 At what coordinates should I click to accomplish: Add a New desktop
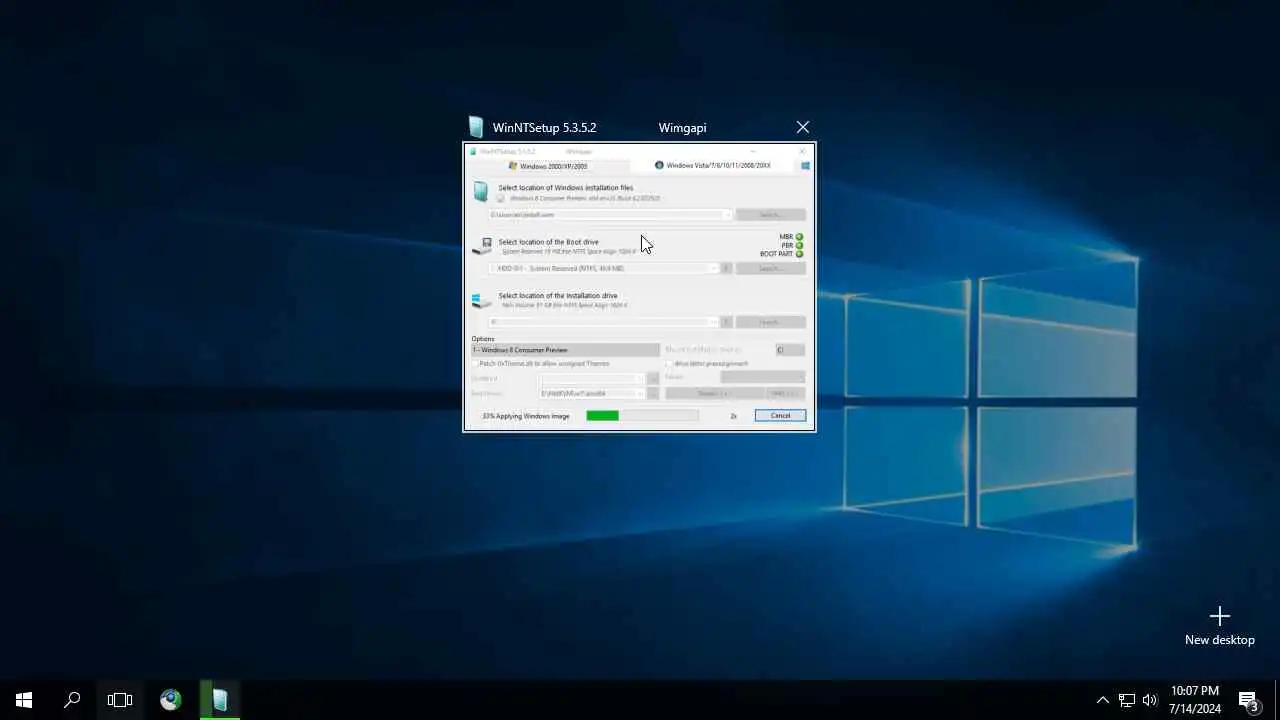click(x=1219, y=626)
